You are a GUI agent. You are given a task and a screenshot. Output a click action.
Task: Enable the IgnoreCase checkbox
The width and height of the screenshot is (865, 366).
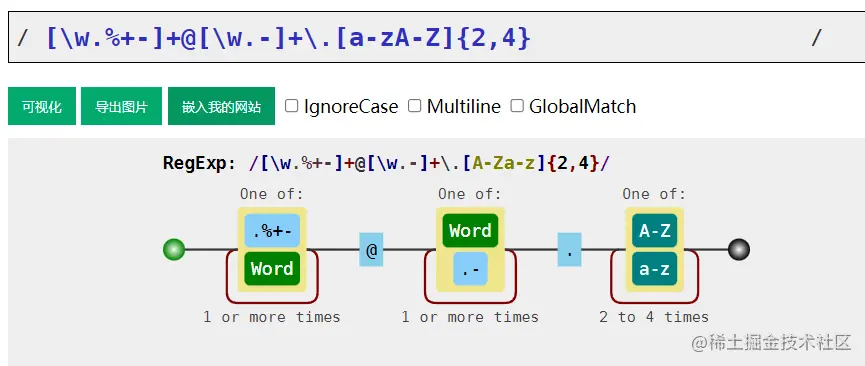pyautogui.click(x=291, y=105)
